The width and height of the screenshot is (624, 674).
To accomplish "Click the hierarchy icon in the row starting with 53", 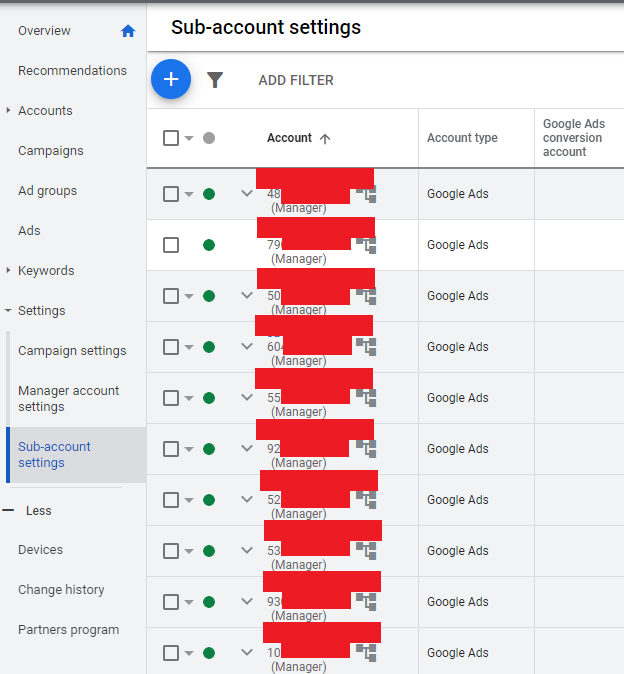I will click(367, 551).
